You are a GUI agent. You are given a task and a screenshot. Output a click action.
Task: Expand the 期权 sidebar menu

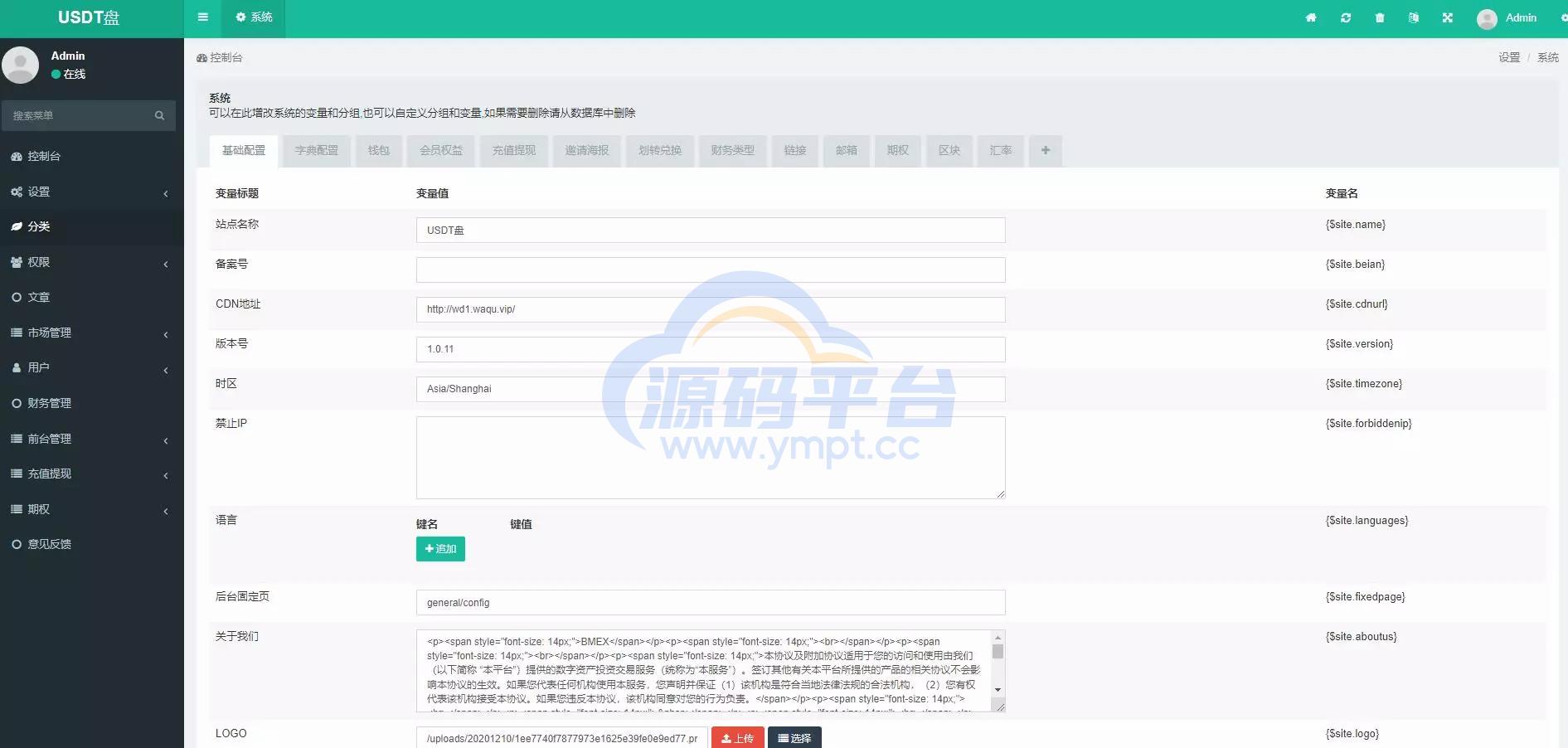(x=91, y=509)
